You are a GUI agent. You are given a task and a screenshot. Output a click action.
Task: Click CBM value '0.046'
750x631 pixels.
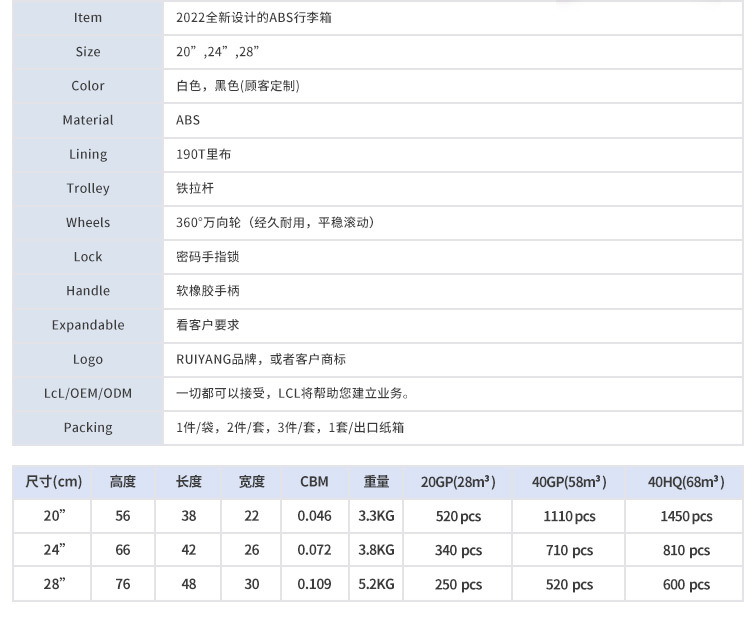314,516
